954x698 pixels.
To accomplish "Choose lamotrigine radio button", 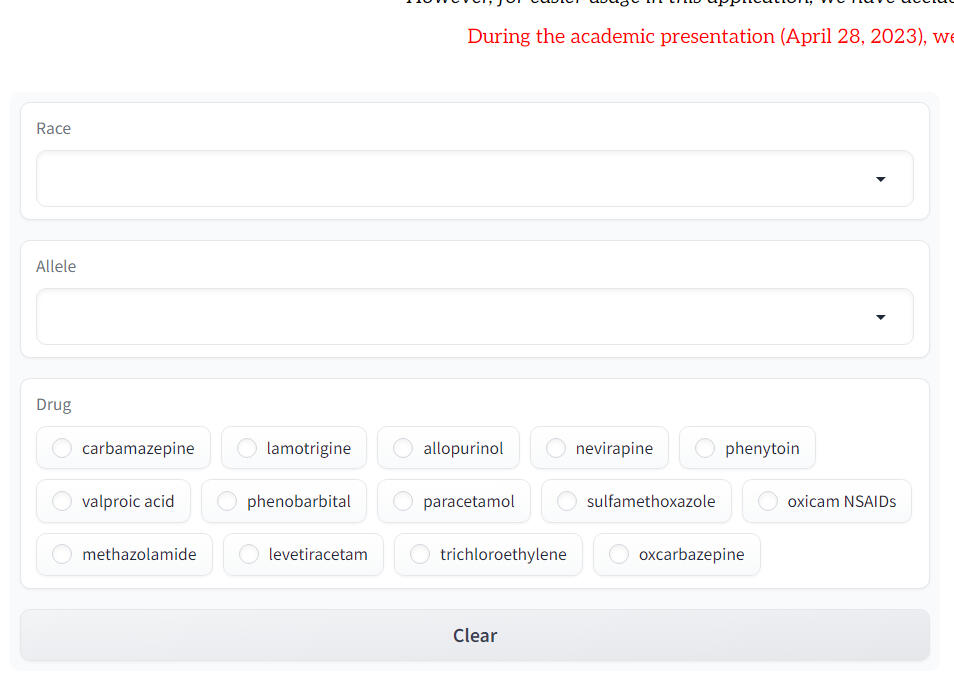I will point(247,448).
